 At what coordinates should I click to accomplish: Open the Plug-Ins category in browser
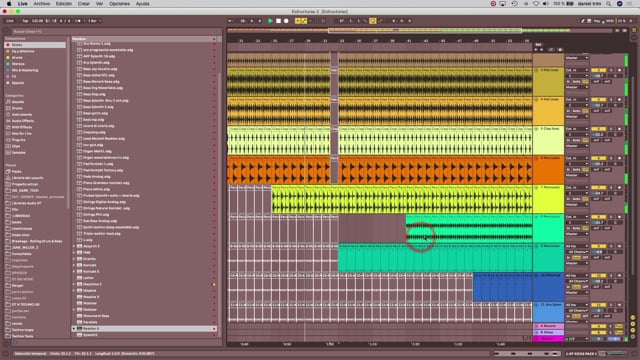(x=18, y=140)
